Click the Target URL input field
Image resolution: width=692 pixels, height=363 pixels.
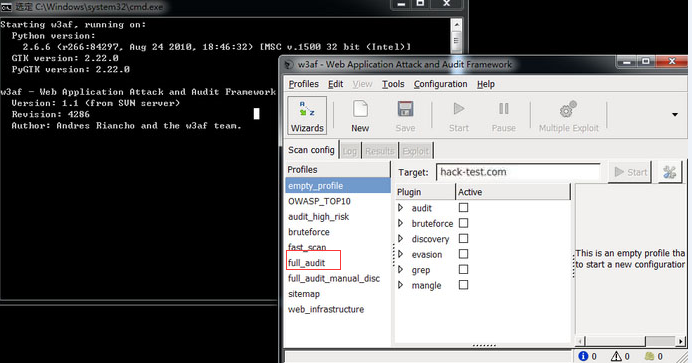(519, 172)
